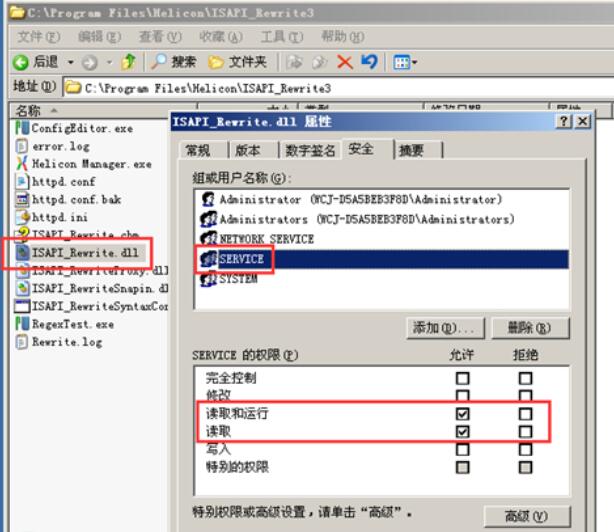Toggle the allow checkbox for 读取和运行
Image resolution: width=614 pixels, height=532 pixels.
(462, 413)
